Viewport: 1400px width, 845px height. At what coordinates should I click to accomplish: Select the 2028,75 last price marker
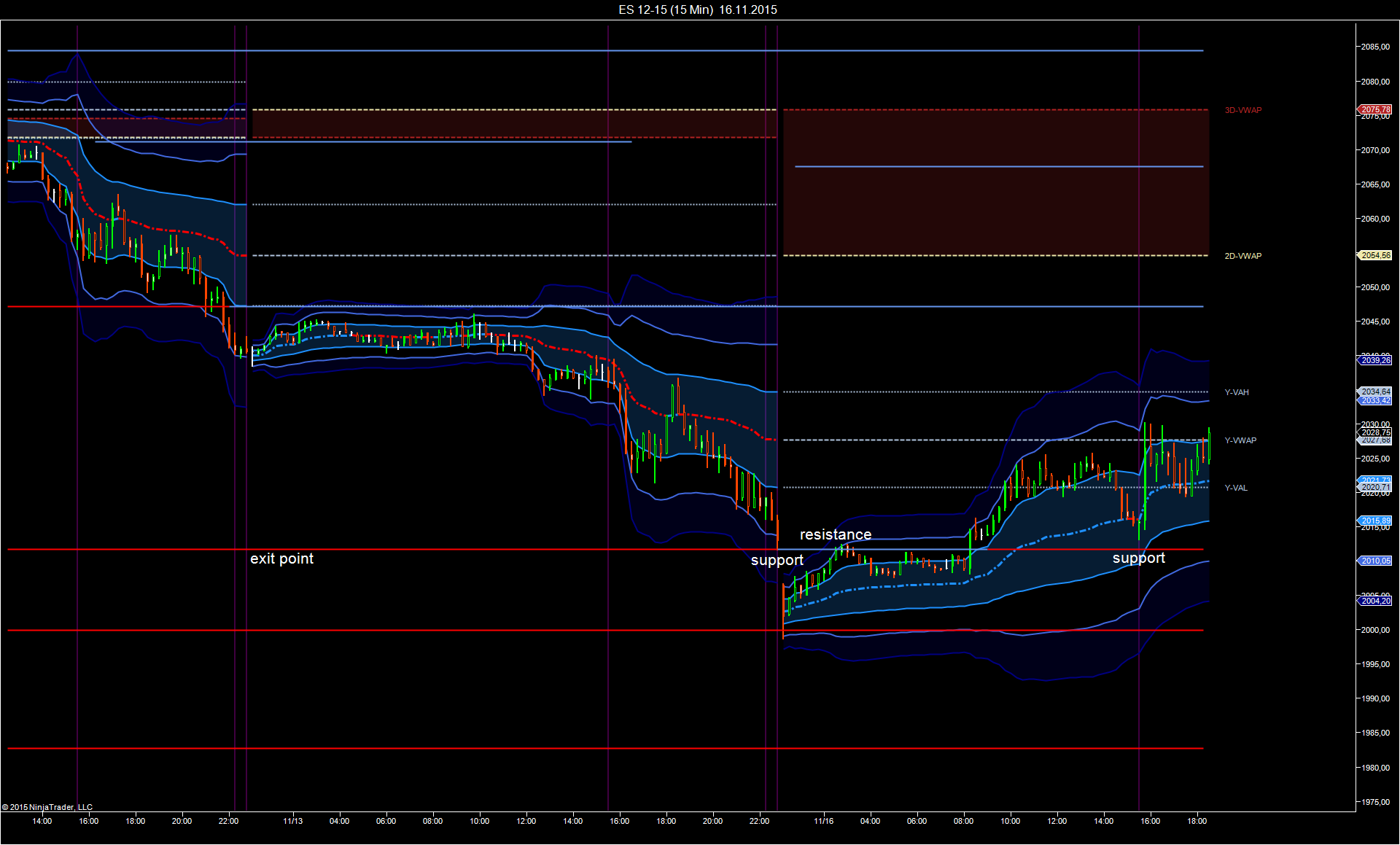[1375, 432]
